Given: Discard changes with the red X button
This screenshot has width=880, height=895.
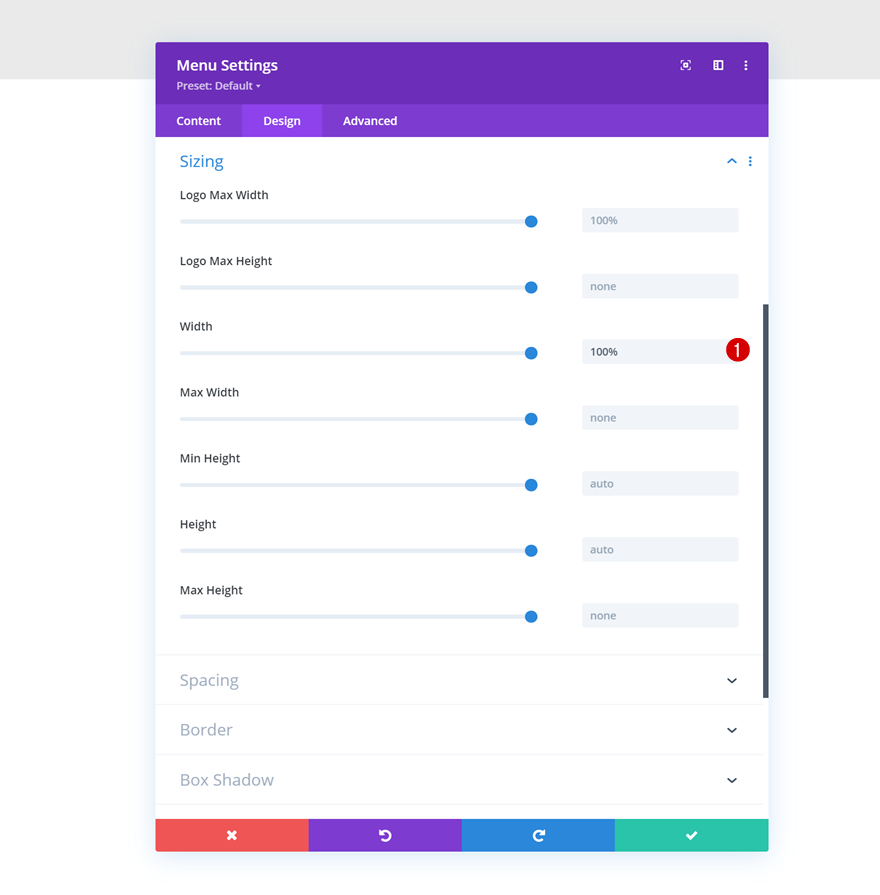Looking at the screenshot, I should (232, 835).
